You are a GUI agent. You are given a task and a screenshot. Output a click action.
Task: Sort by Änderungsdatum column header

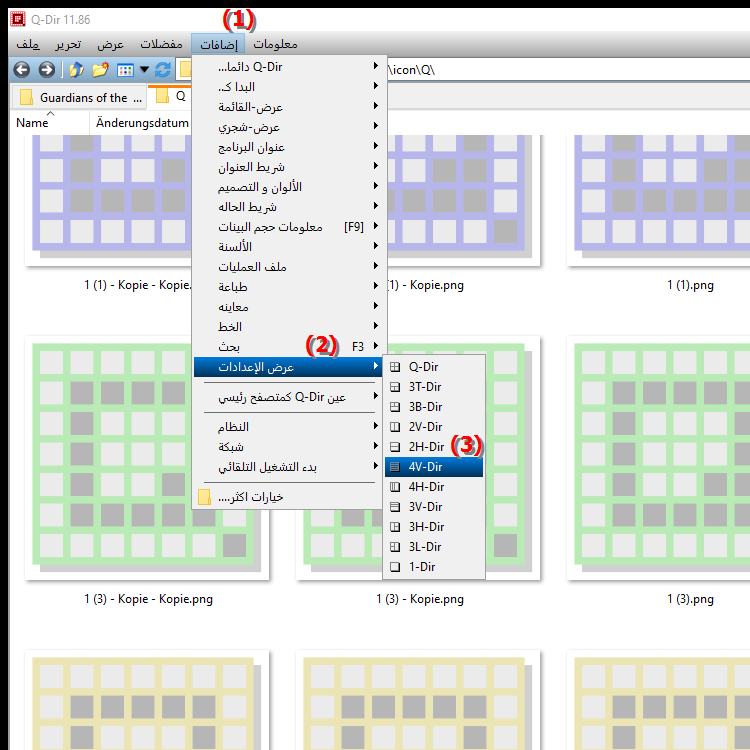pos(141,123)
